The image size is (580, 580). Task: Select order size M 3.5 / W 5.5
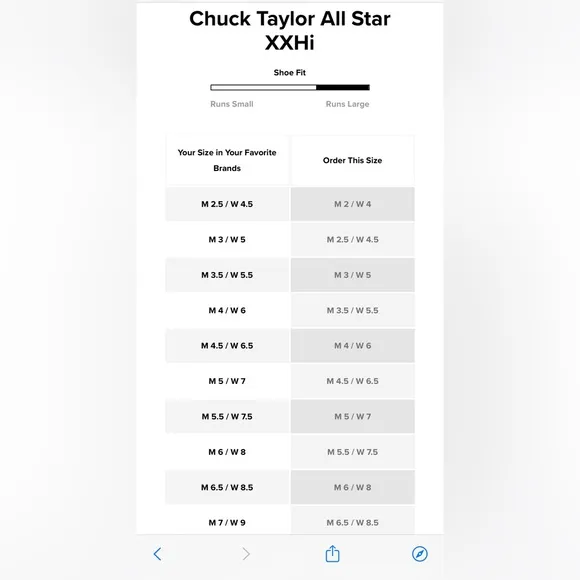[353, 310]
